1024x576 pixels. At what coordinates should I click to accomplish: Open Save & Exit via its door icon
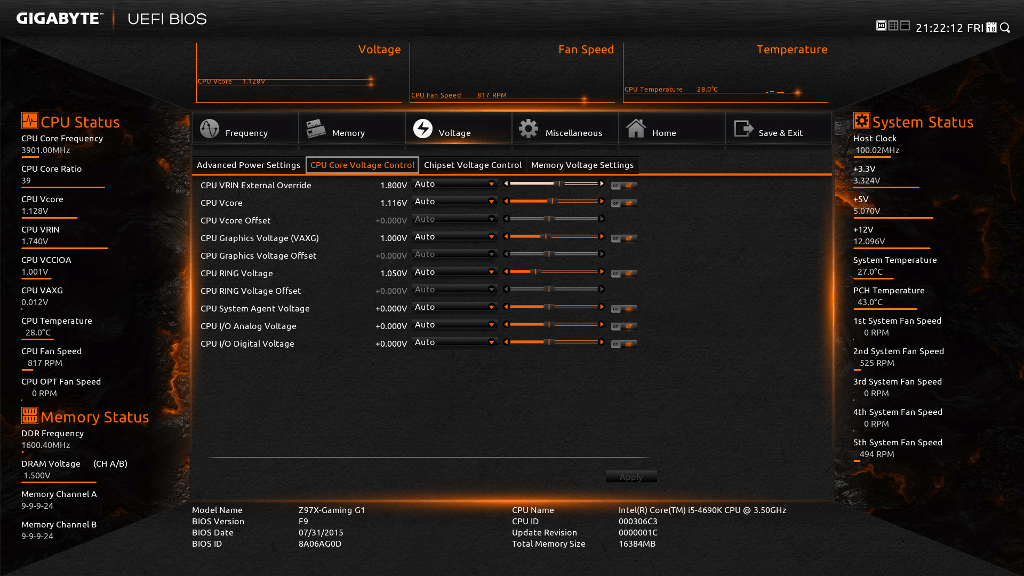743,129
